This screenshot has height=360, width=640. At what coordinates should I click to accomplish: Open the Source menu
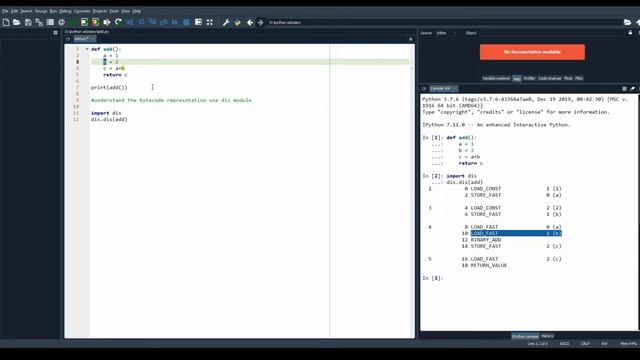[41, 11]
